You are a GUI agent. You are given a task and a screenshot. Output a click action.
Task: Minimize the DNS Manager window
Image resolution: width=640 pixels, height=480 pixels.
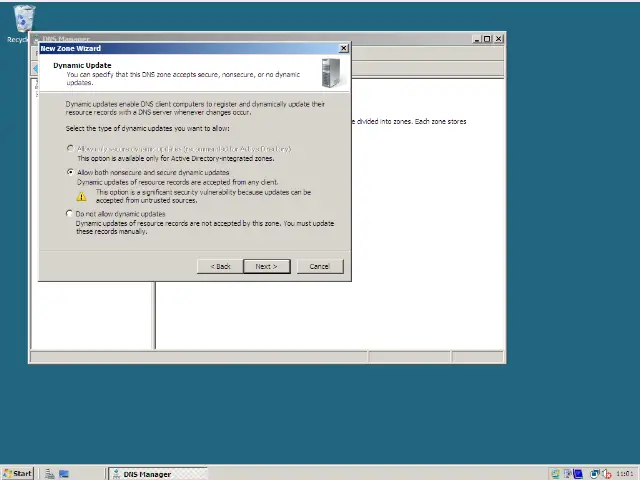(476, 39)
